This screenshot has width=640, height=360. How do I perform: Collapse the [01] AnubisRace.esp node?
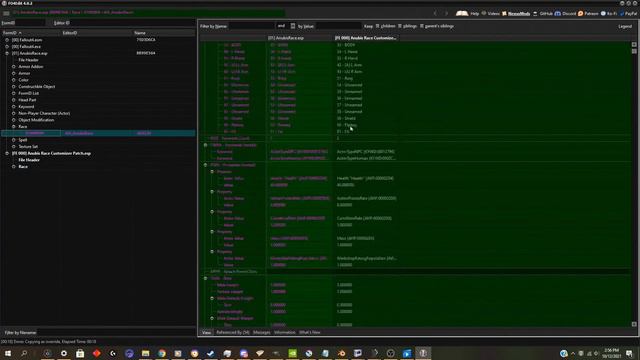[7, 53]
